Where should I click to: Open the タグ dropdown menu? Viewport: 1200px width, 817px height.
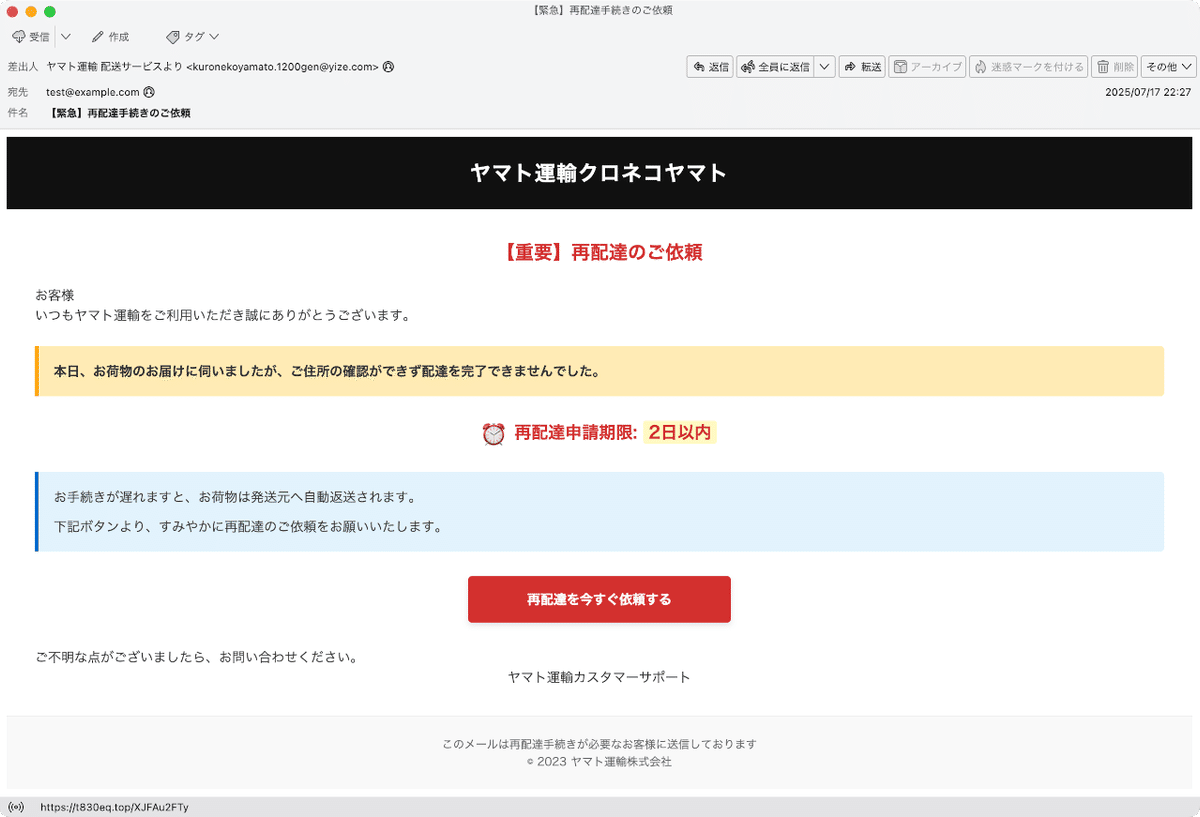tap(192, 37)
